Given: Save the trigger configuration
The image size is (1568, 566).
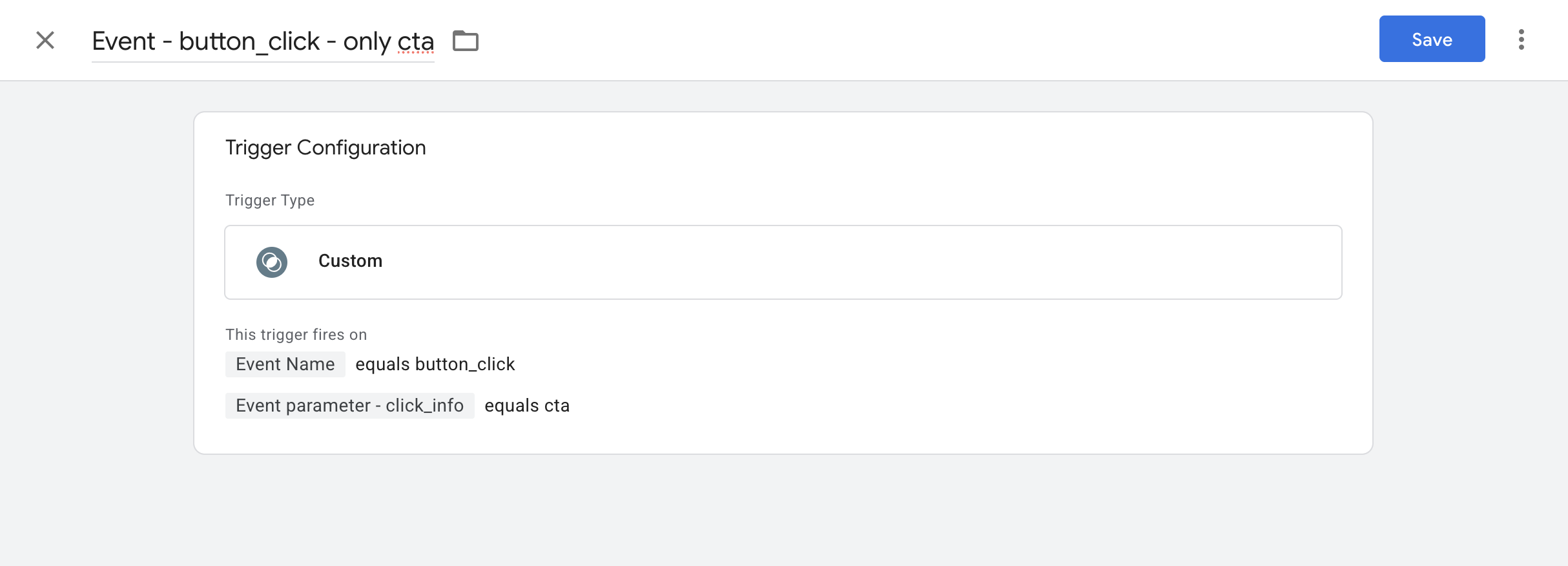Looking at the screenshot, I should (x=1432, y=39).
